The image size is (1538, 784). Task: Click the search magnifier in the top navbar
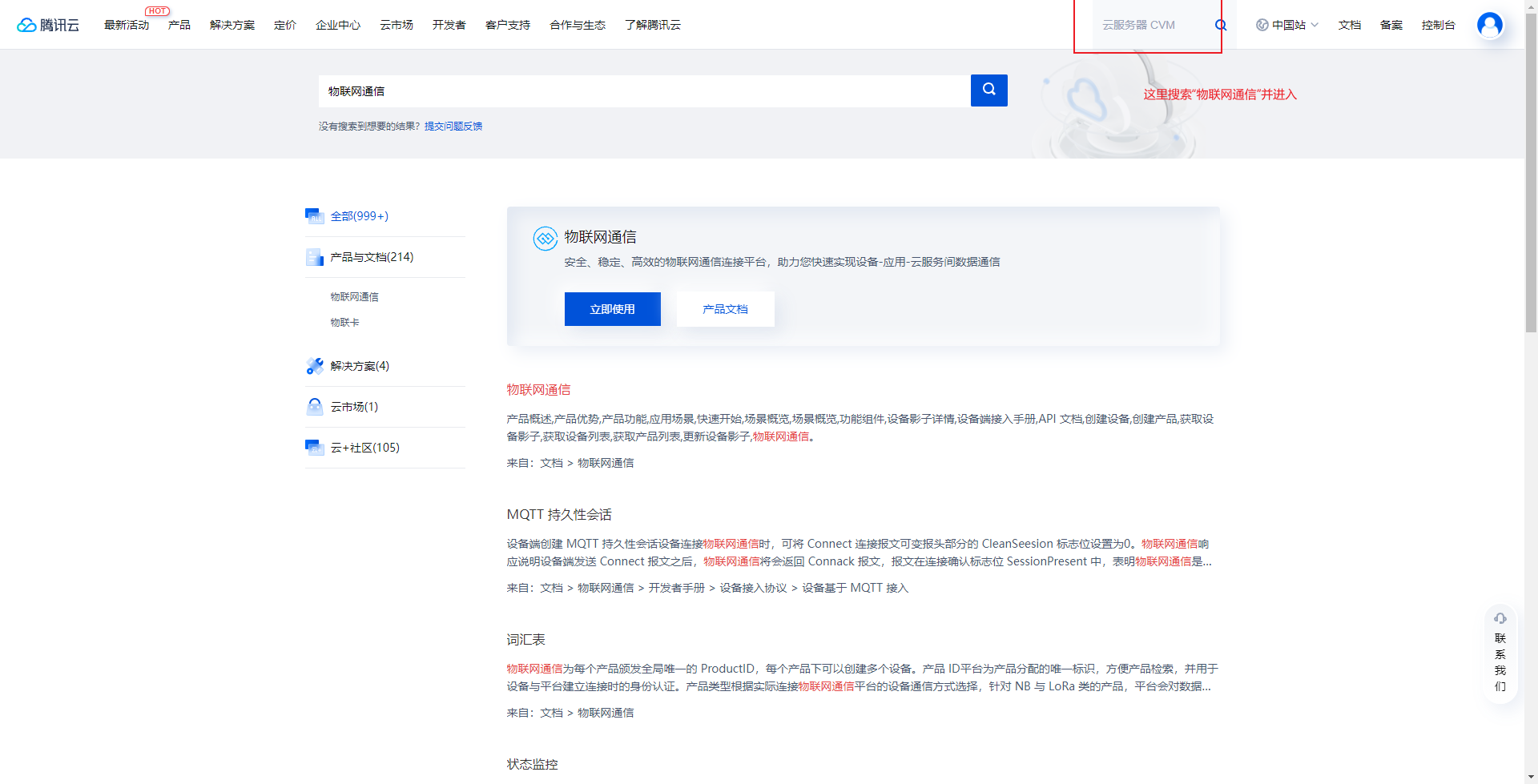(x=1220, y=25)
